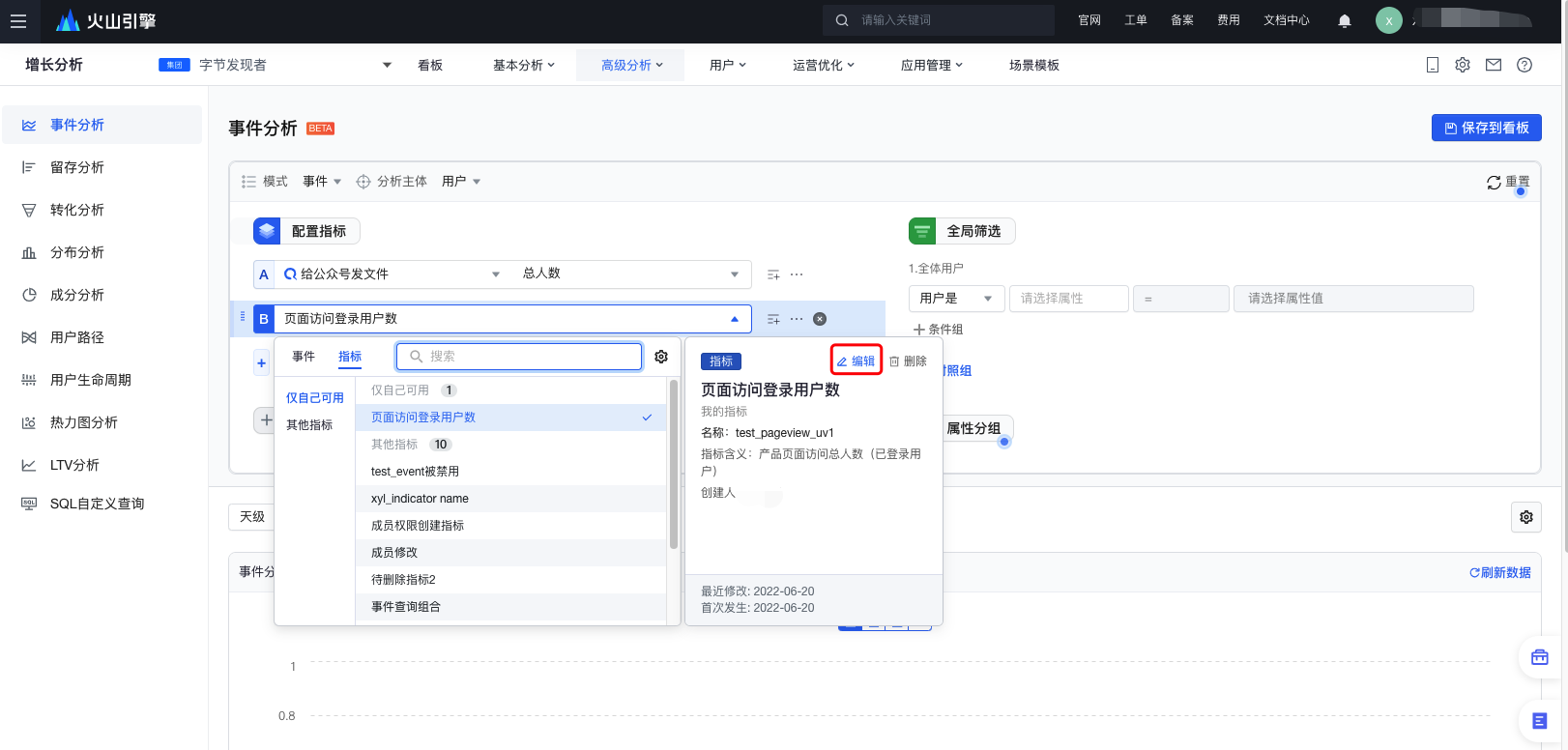
Task: Open more options on indicator row B
Action: tap(797, 319)
